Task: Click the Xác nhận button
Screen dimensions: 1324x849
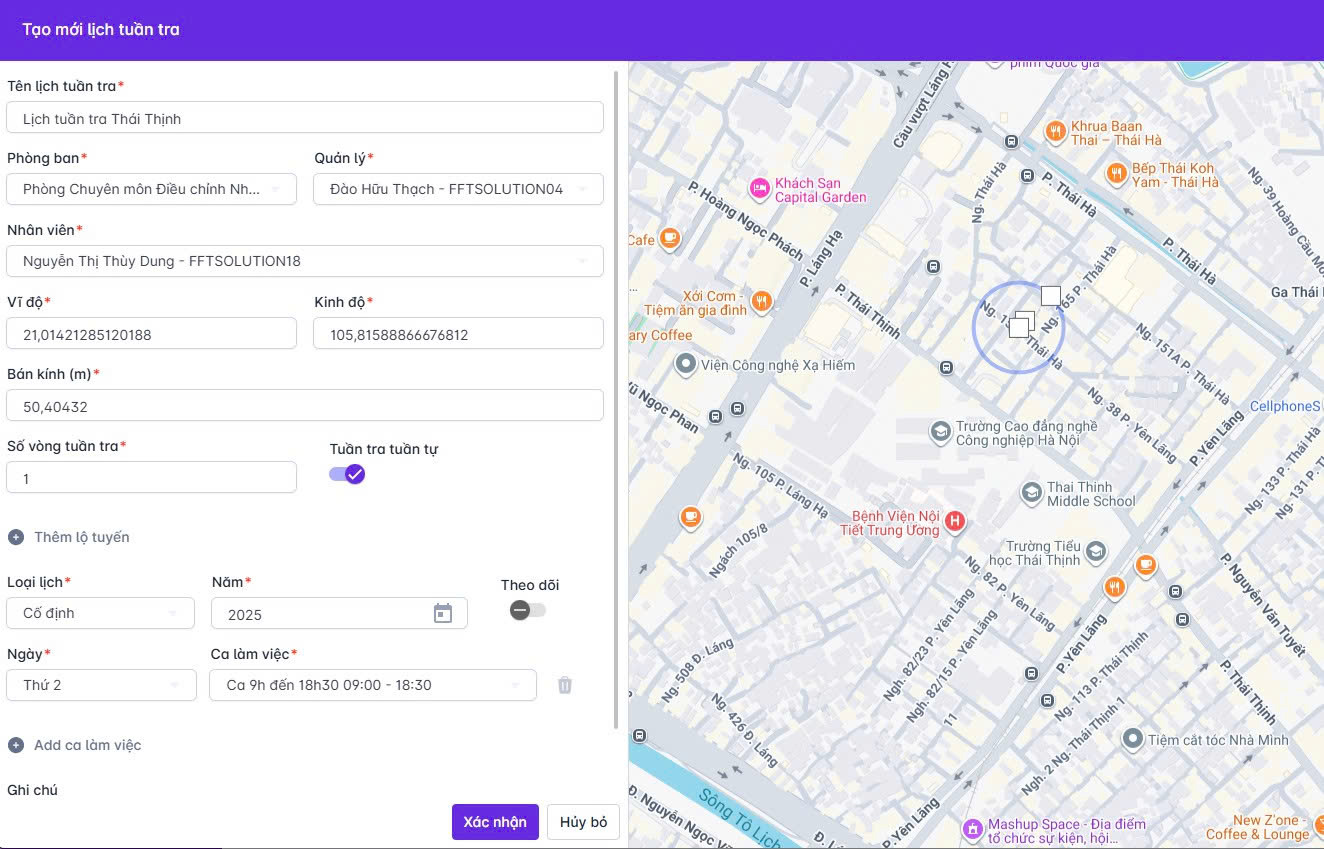Action: (x=495, y=822)
